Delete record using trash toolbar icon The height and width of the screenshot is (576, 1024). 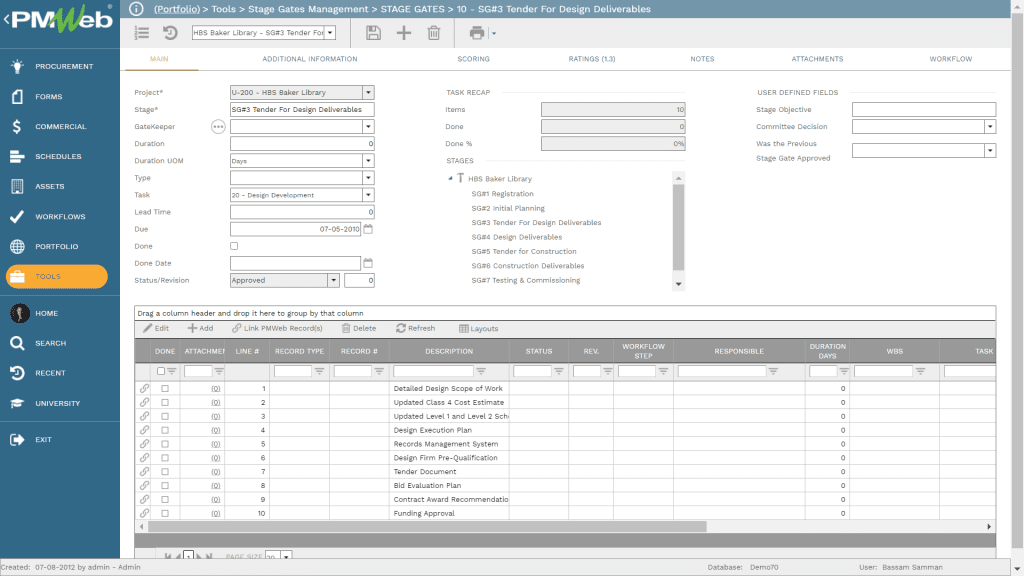pos(434,33)
